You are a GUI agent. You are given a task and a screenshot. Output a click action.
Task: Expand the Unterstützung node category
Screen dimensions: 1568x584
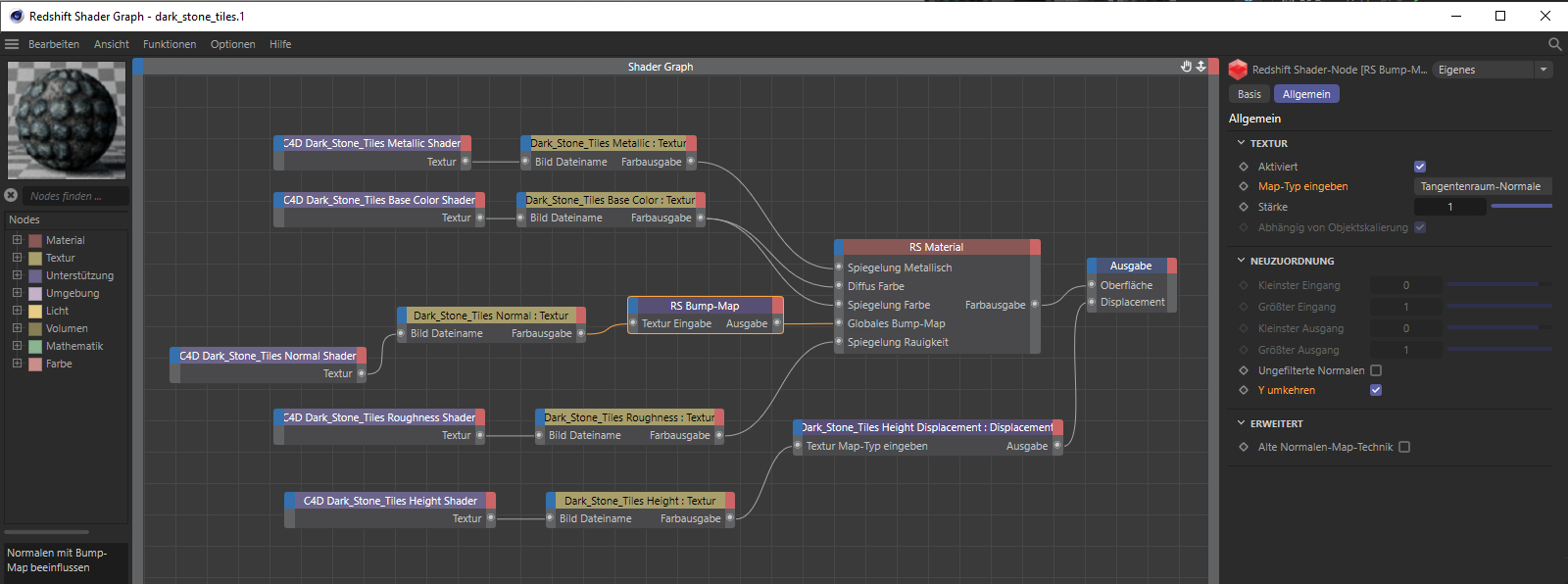coord(17,275)
